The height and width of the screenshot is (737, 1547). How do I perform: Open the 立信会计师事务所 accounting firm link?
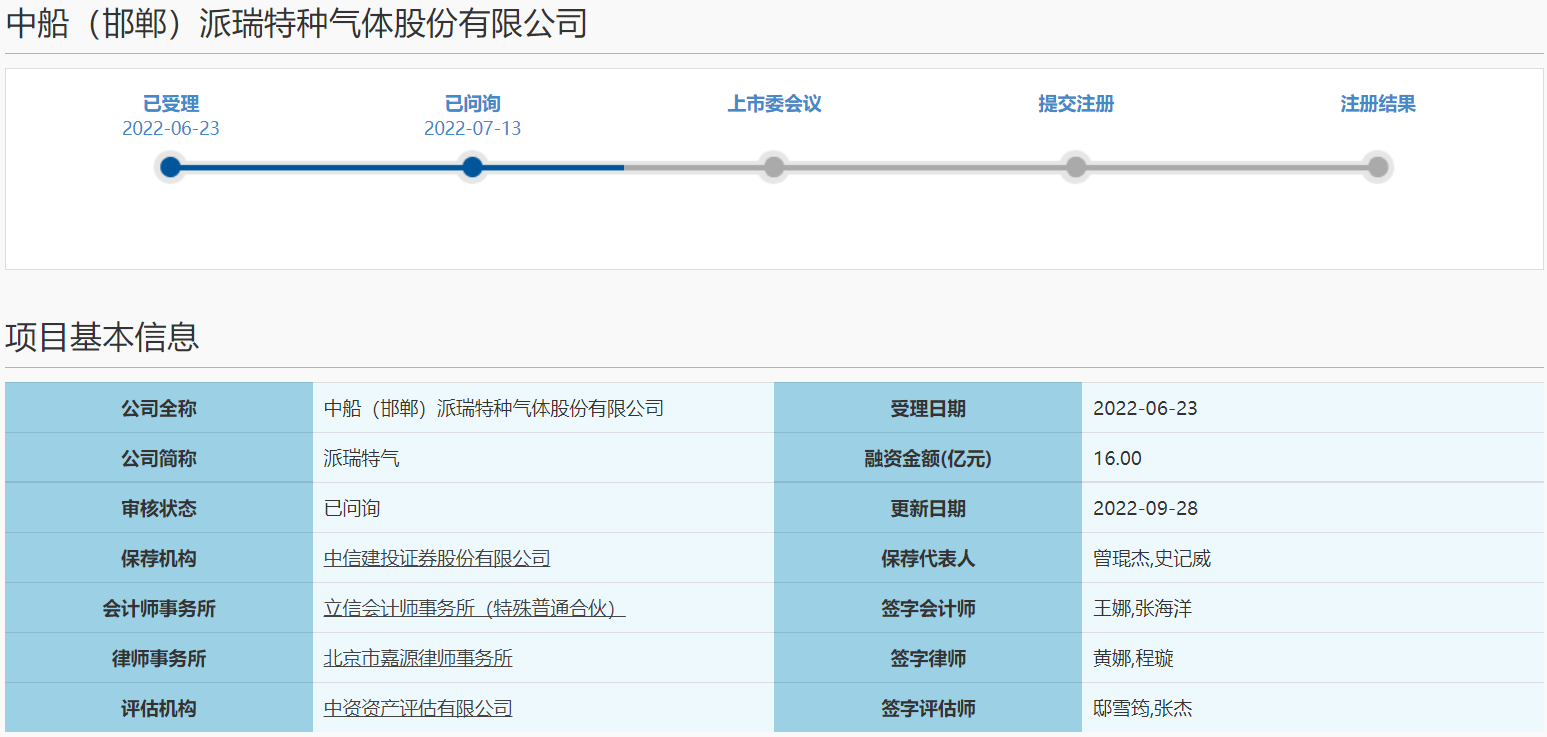coord(474,608)
